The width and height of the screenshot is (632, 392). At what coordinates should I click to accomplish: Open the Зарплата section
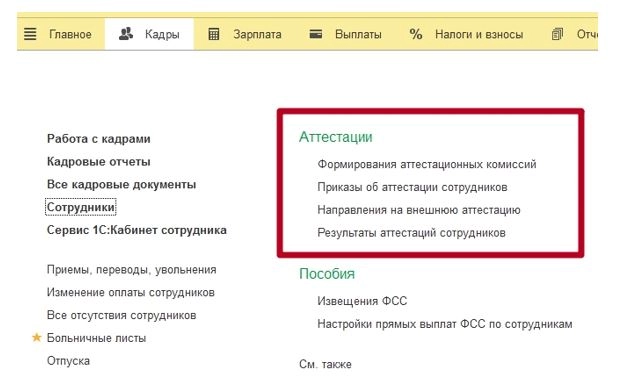(x=257, y=34)
